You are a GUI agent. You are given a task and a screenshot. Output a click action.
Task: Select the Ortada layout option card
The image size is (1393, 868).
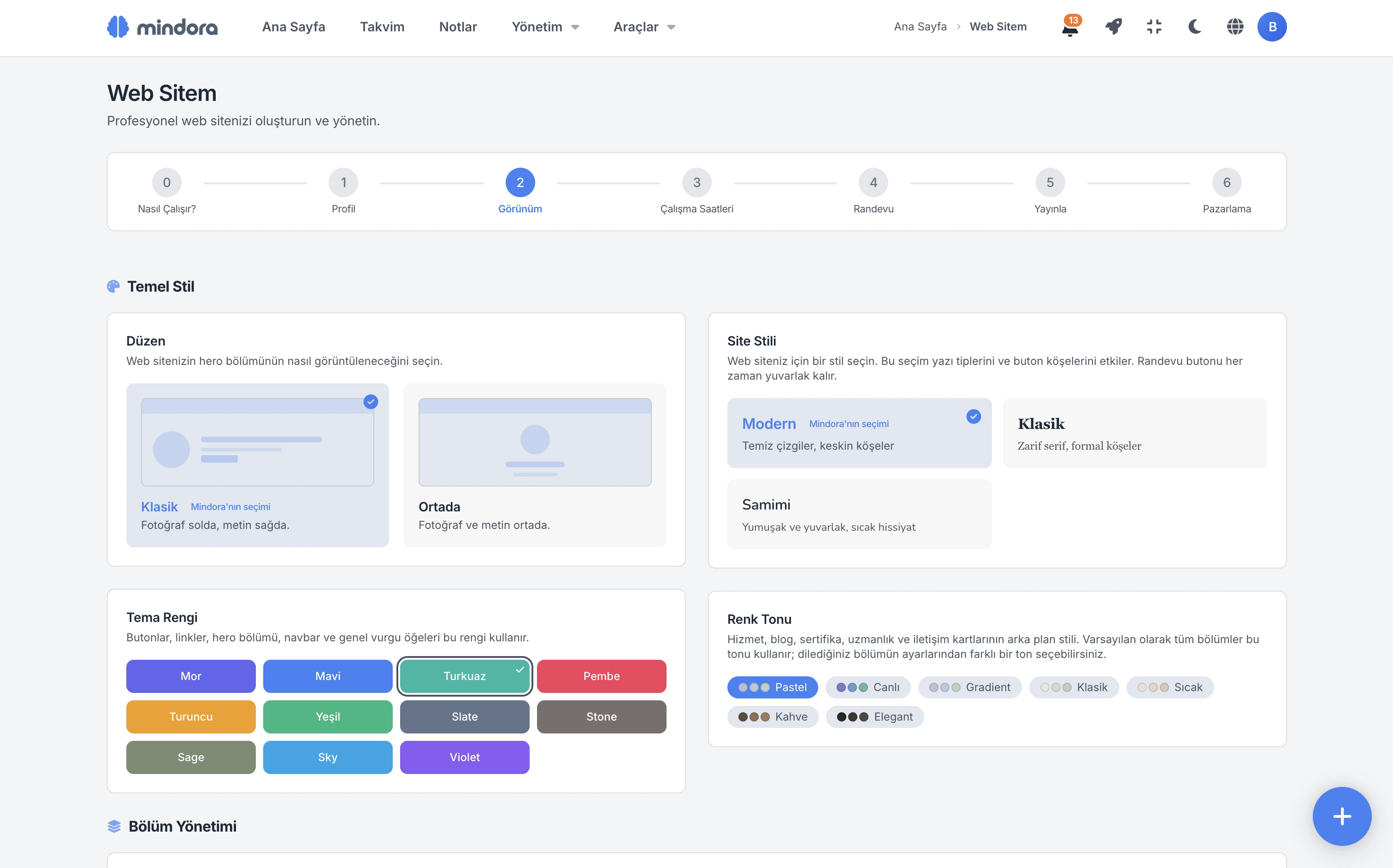click(535, 465)
